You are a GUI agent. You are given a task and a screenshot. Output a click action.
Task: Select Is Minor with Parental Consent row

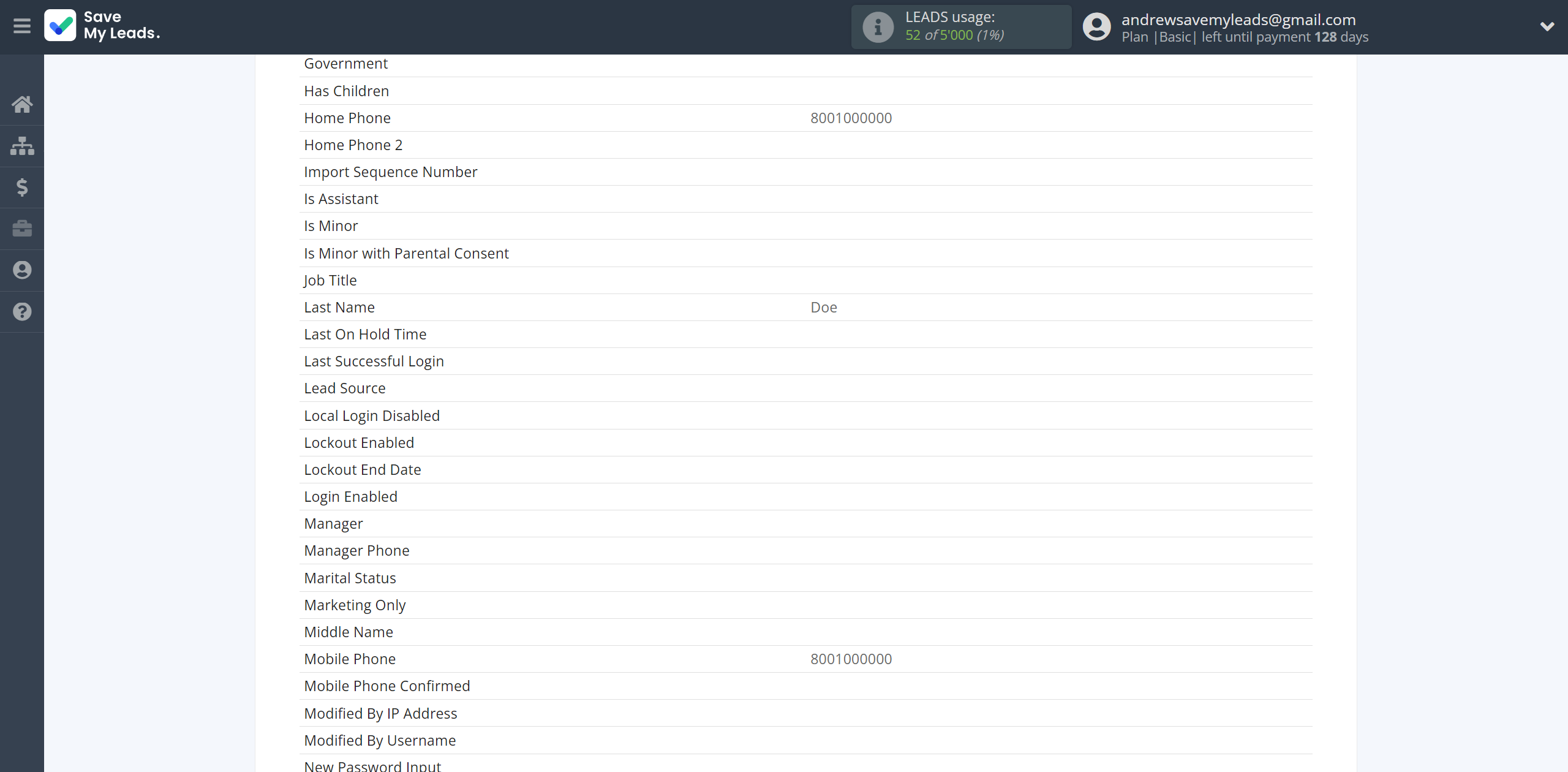[x=805, y=253]
